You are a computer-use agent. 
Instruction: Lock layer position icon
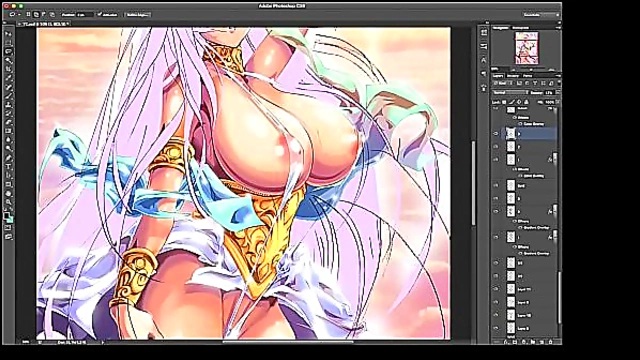519,102
